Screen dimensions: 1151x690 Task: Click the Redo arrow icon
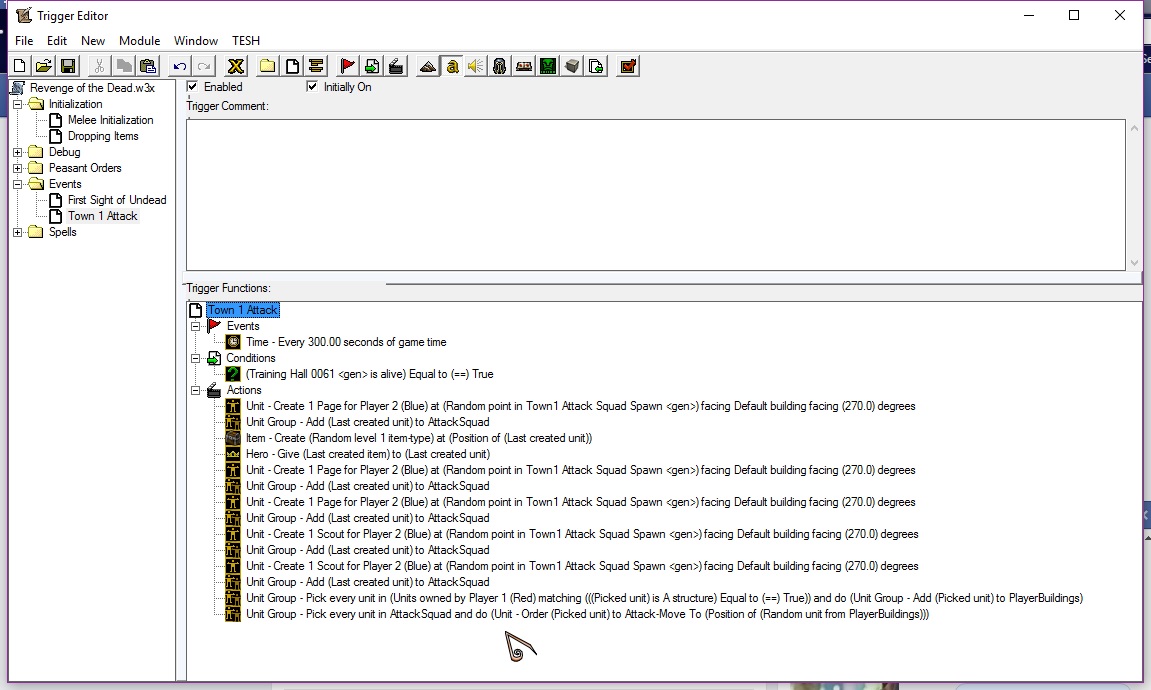tap(203, 67)
